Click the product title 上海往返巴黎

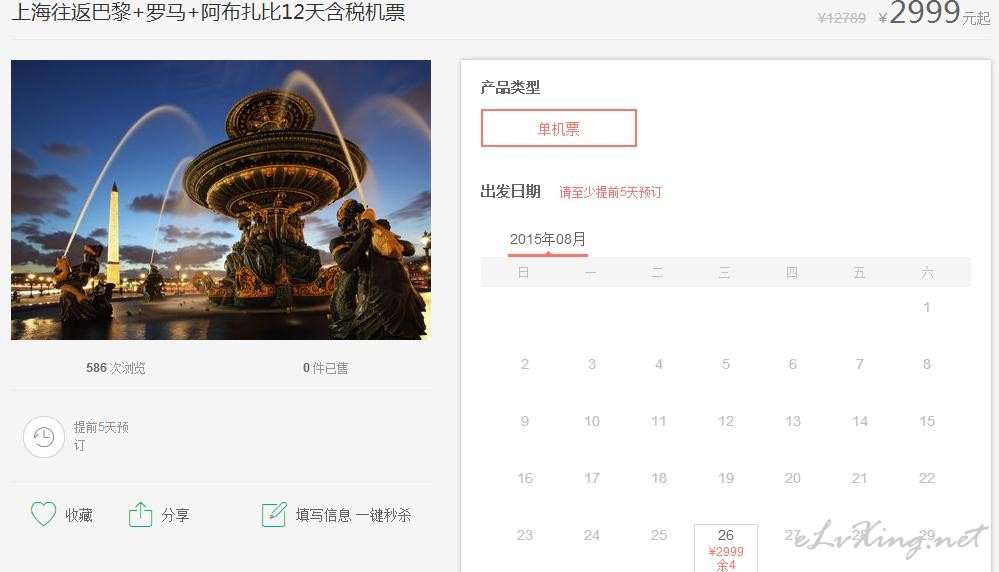tap(208, 12)
